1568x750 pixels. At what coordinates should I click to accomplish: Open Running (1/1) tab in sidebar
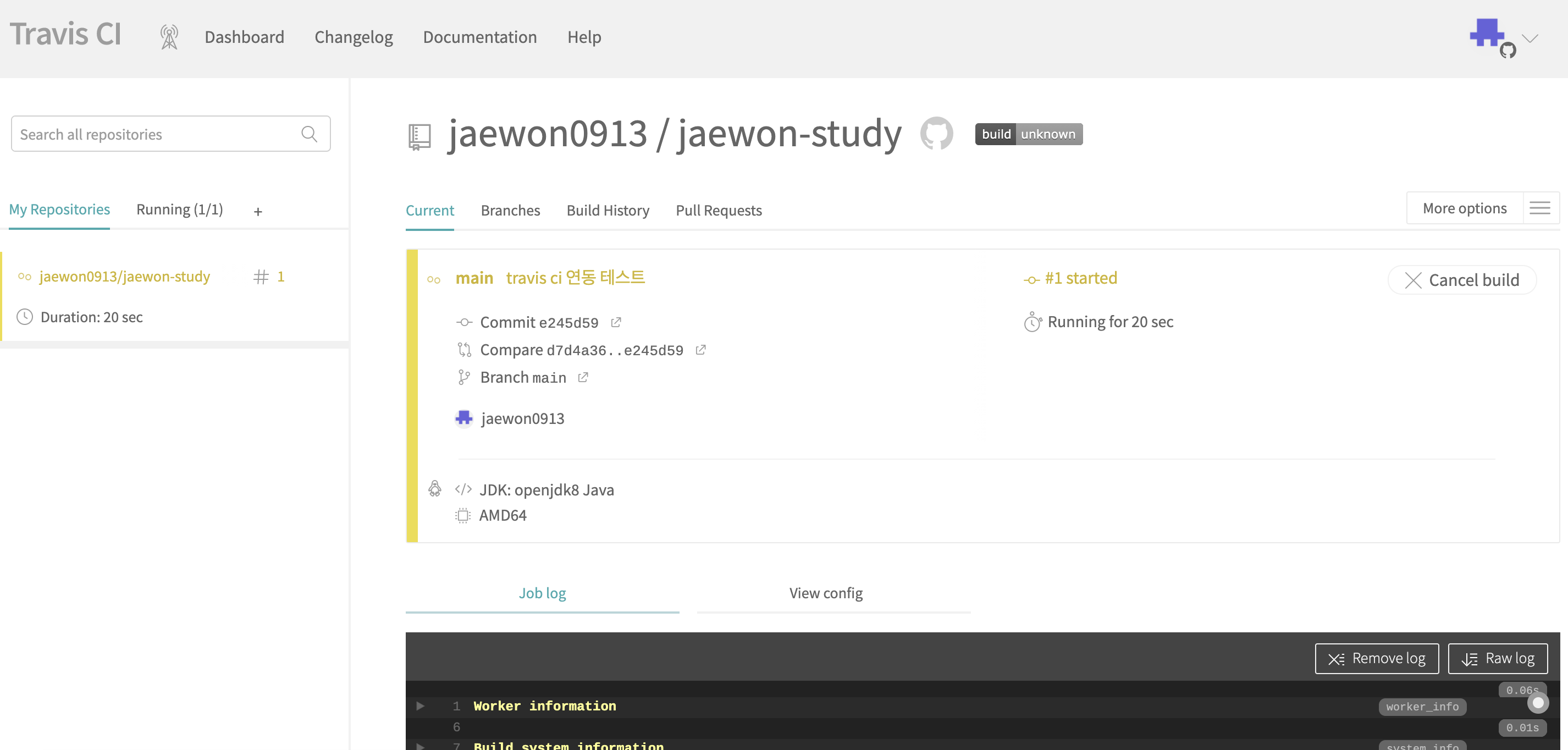pos(180,209)
